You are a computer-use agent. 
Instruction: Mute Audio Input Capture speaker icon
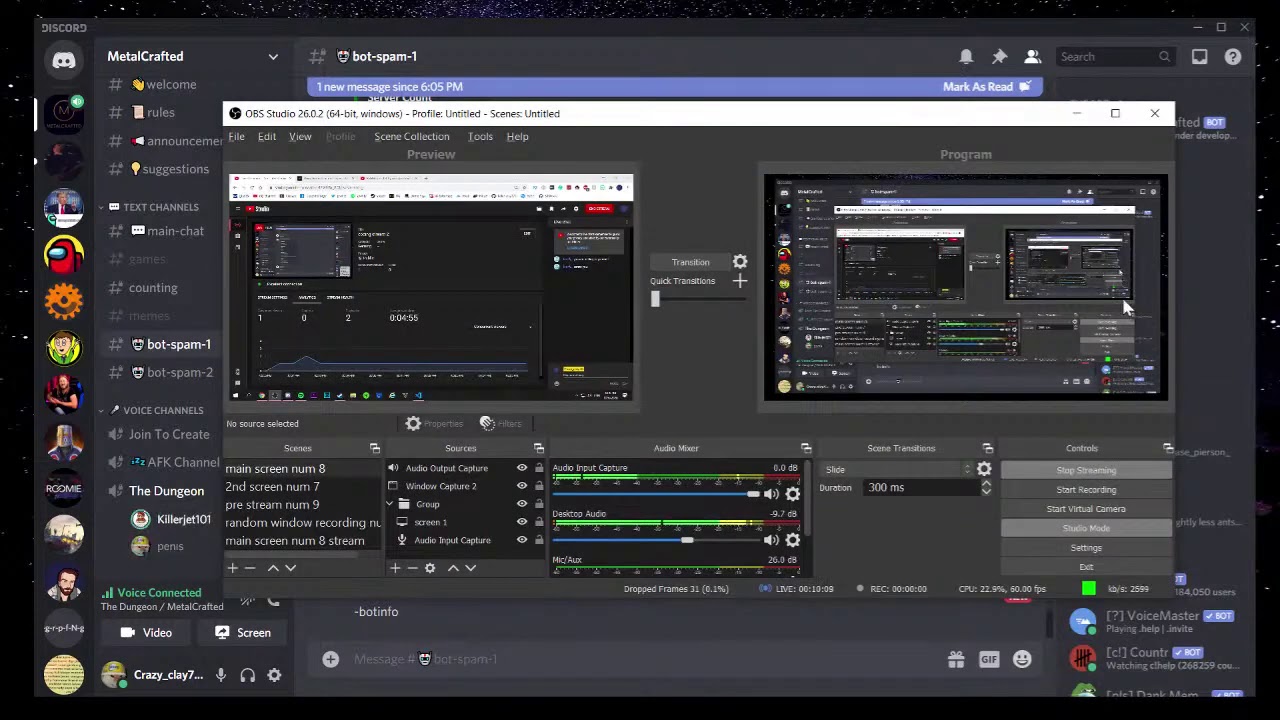pyautogui.click(x=771, y=494)
